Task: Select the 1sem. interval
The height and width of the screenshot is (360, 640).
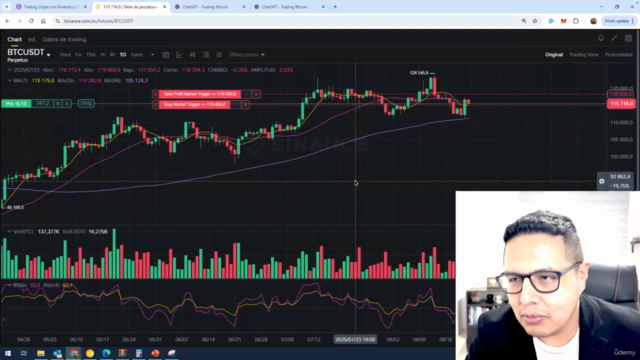Action: 137,55
